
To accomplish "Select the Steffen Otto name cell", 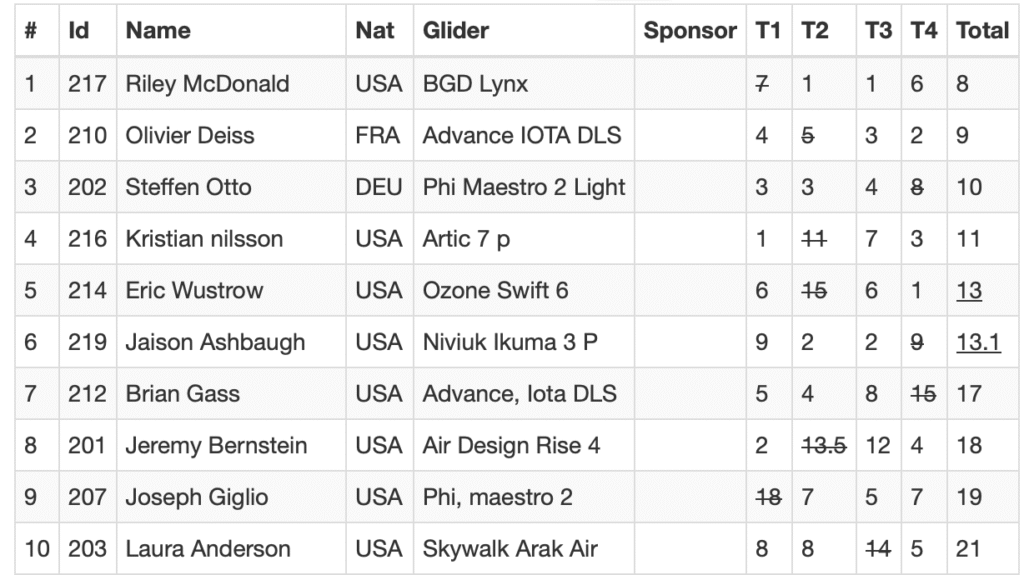I will (188, 187).
